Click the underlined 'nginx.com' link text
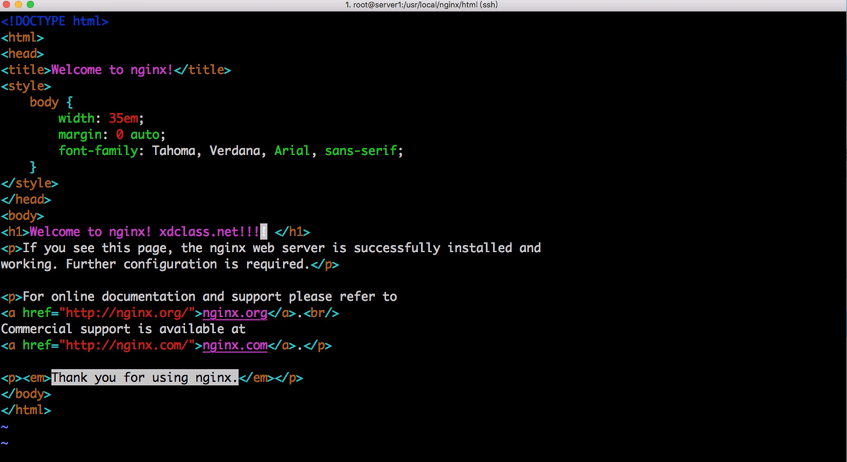The image size is (847, 462). [235, 345]
